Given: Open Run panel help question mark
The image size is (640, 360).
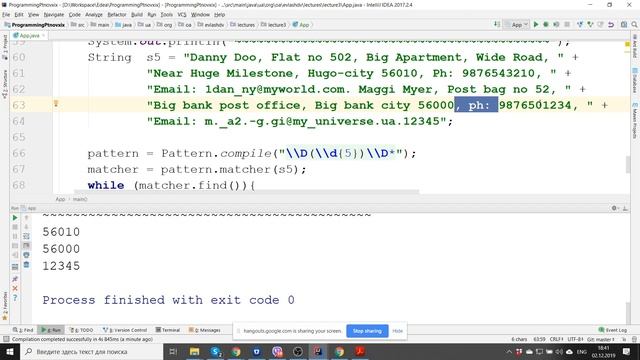Looking at the screenshot, I should (x=15, y=298).
